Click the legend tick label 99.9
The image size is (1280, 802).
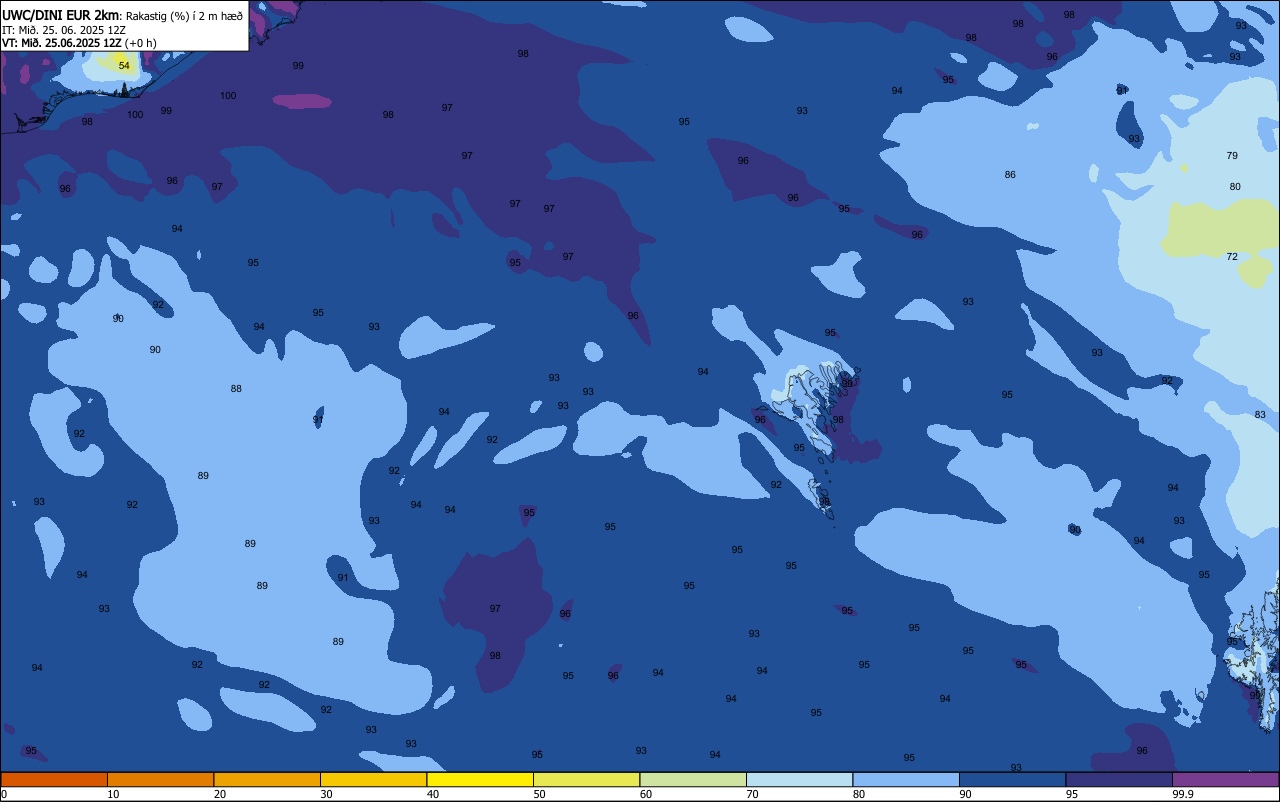coord(1183,794)
